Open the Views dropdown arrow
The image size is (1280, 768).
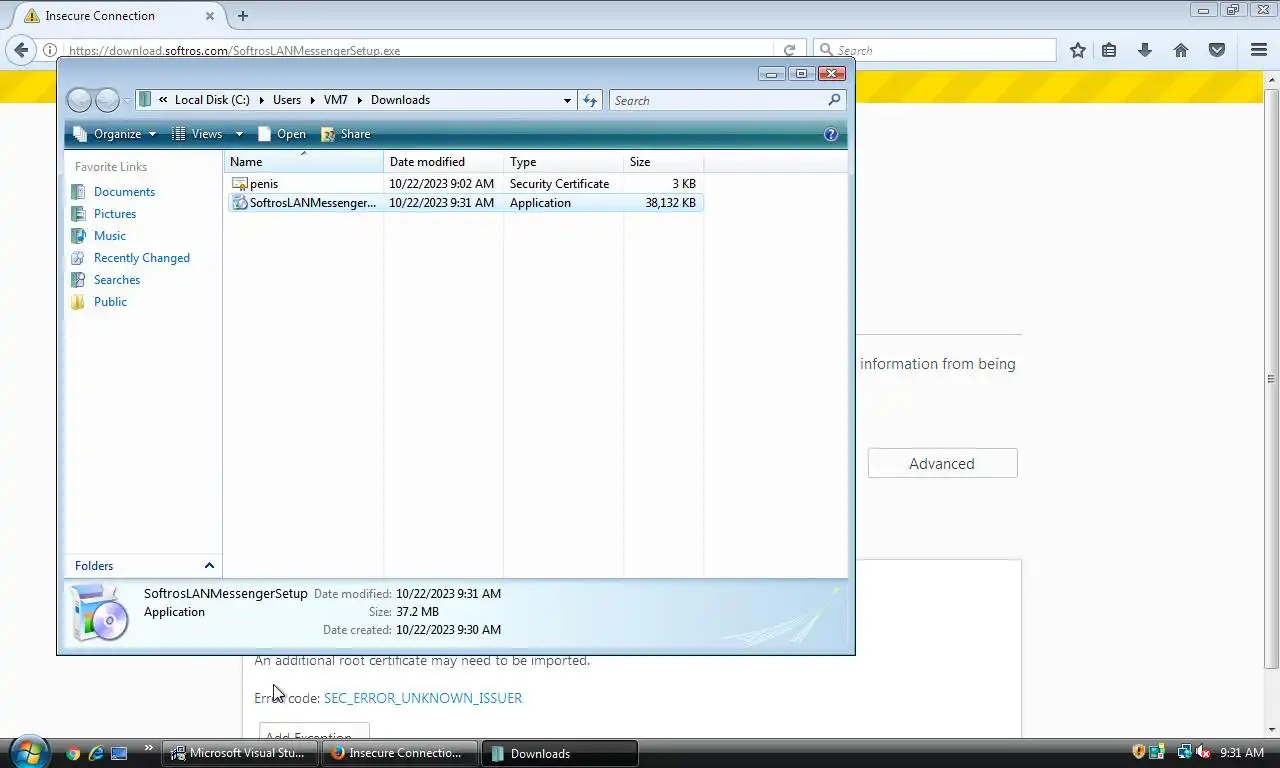[x=239, y=134]
